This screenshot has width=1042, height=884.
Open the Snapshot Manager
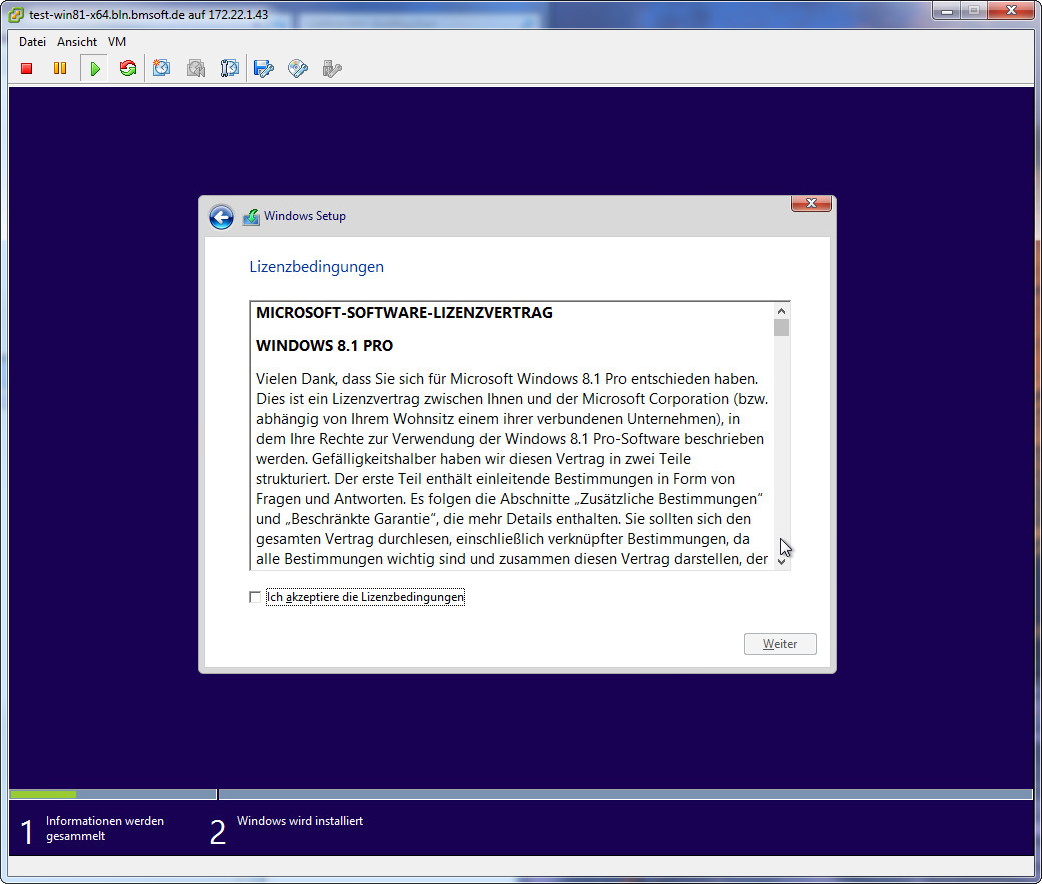click(229, 68)
